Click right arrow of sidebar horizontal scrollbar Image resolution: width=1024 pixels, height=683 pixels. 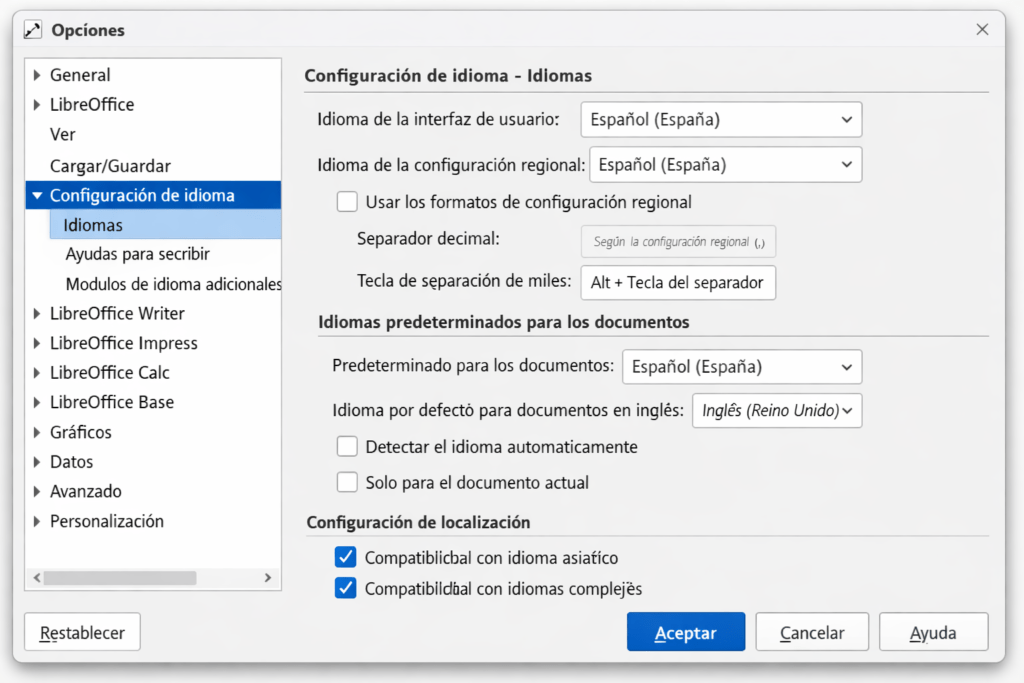coord(267,578)
